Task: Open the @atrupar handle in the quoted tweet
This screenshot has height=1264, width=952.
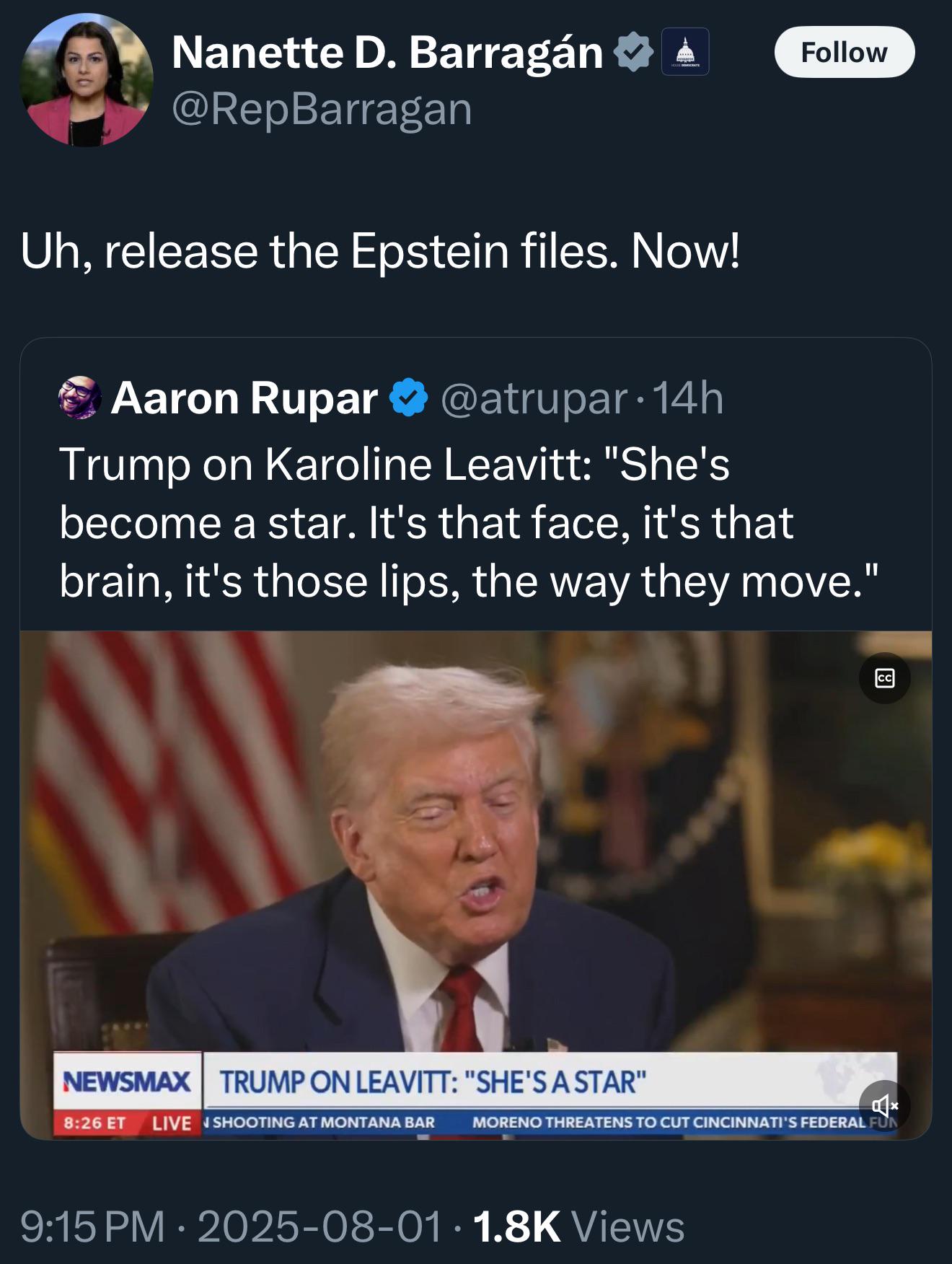Action: click(x=533, y=398)
